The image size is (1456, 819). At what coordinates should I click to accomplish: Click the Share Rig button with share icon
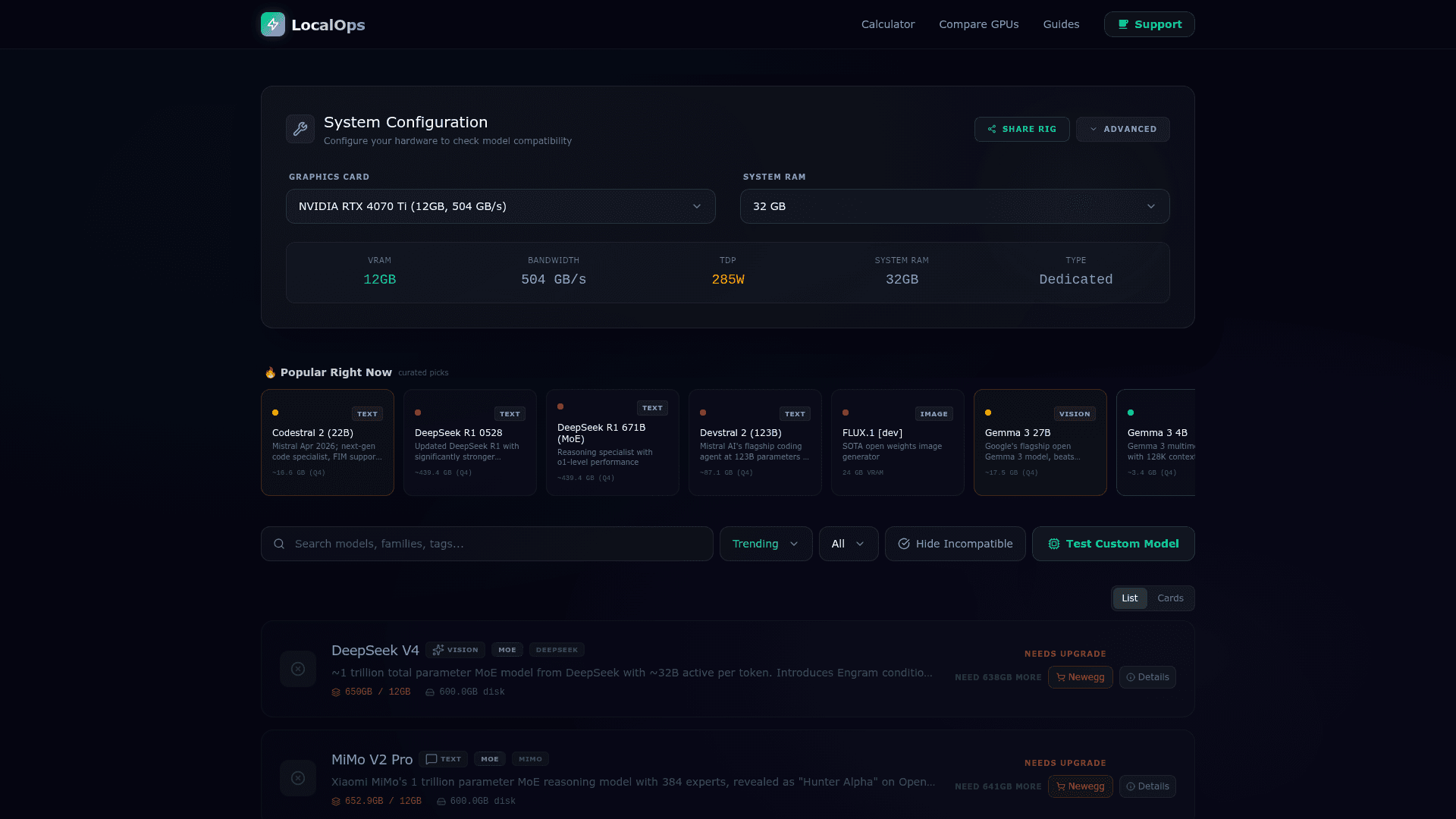pyautogui.click(x=1021, y=129)
